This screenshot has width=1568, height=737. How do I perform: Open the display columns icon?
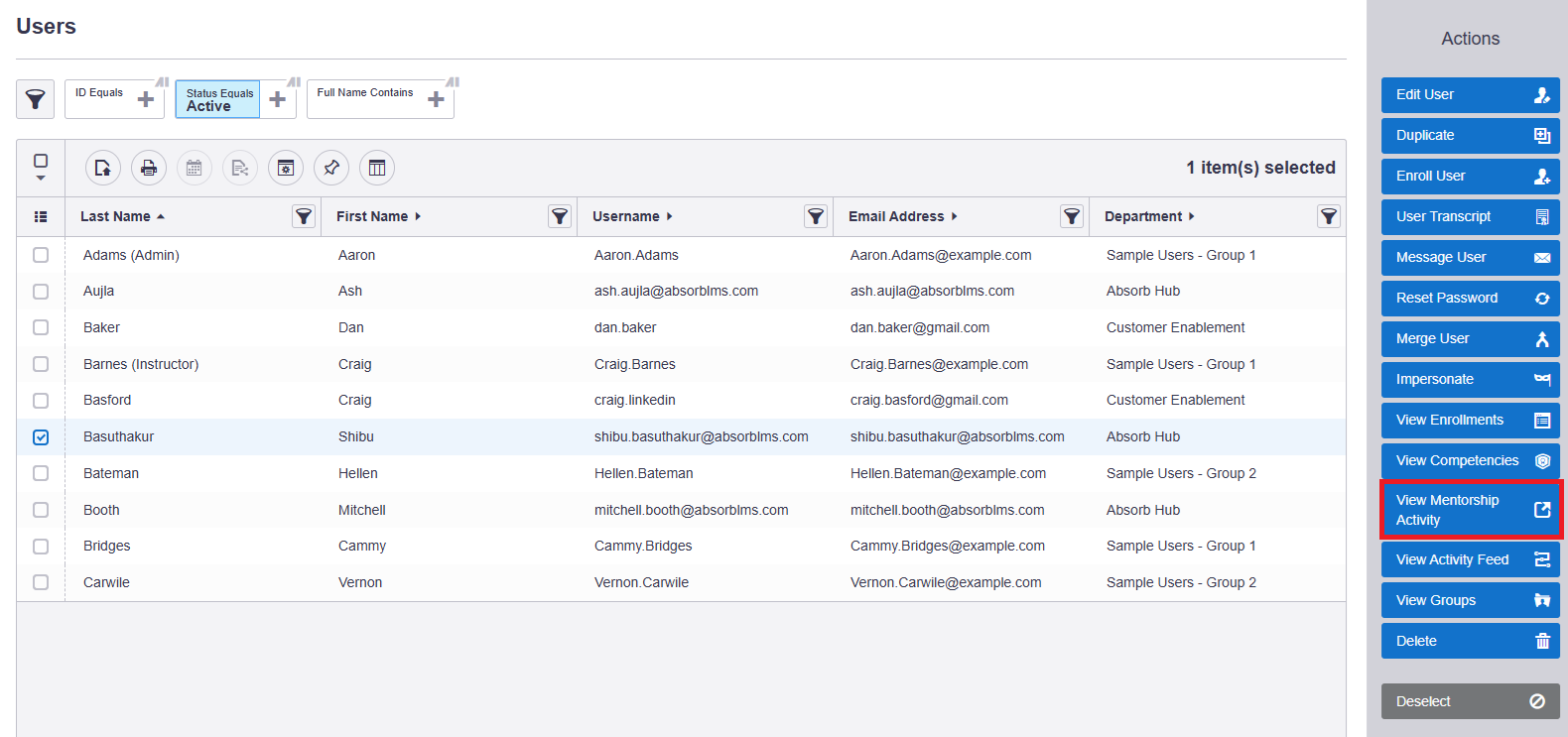click(x=377, y=169)
